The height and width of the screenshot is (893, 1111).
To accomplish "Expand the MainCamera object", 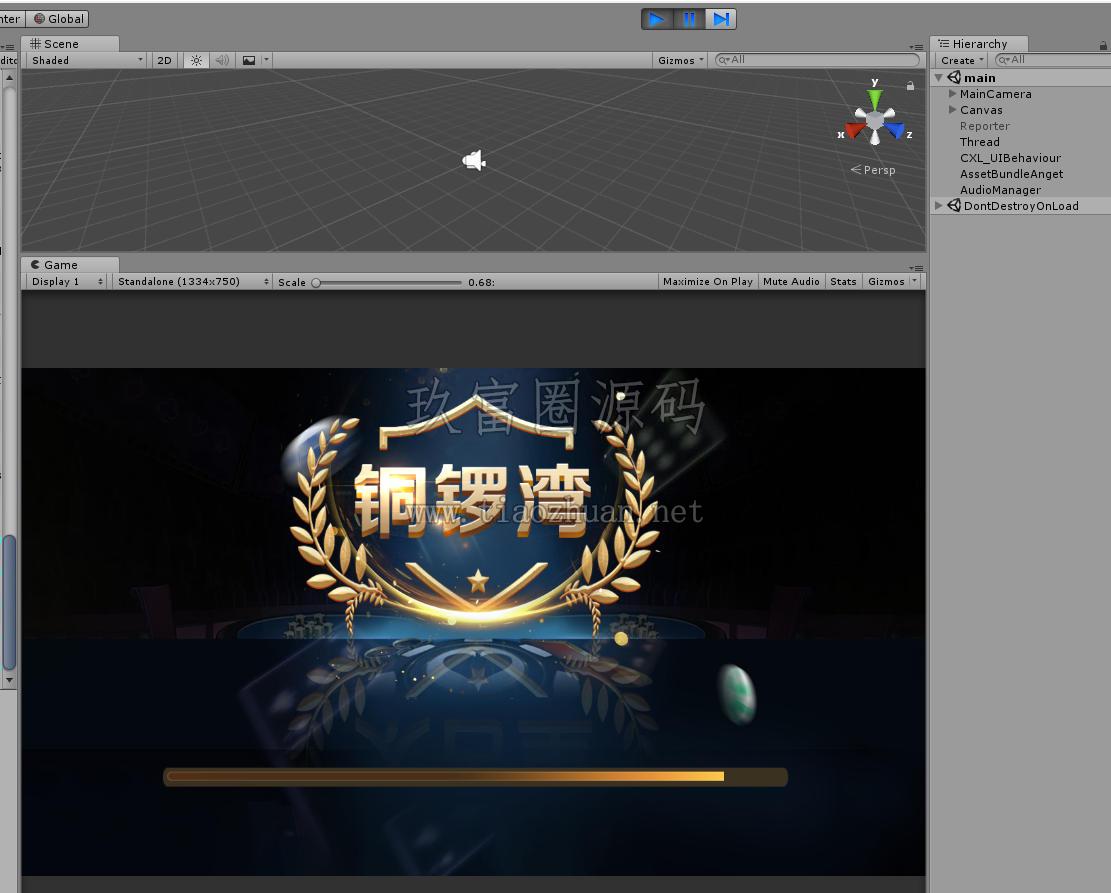I will (952, 94).
